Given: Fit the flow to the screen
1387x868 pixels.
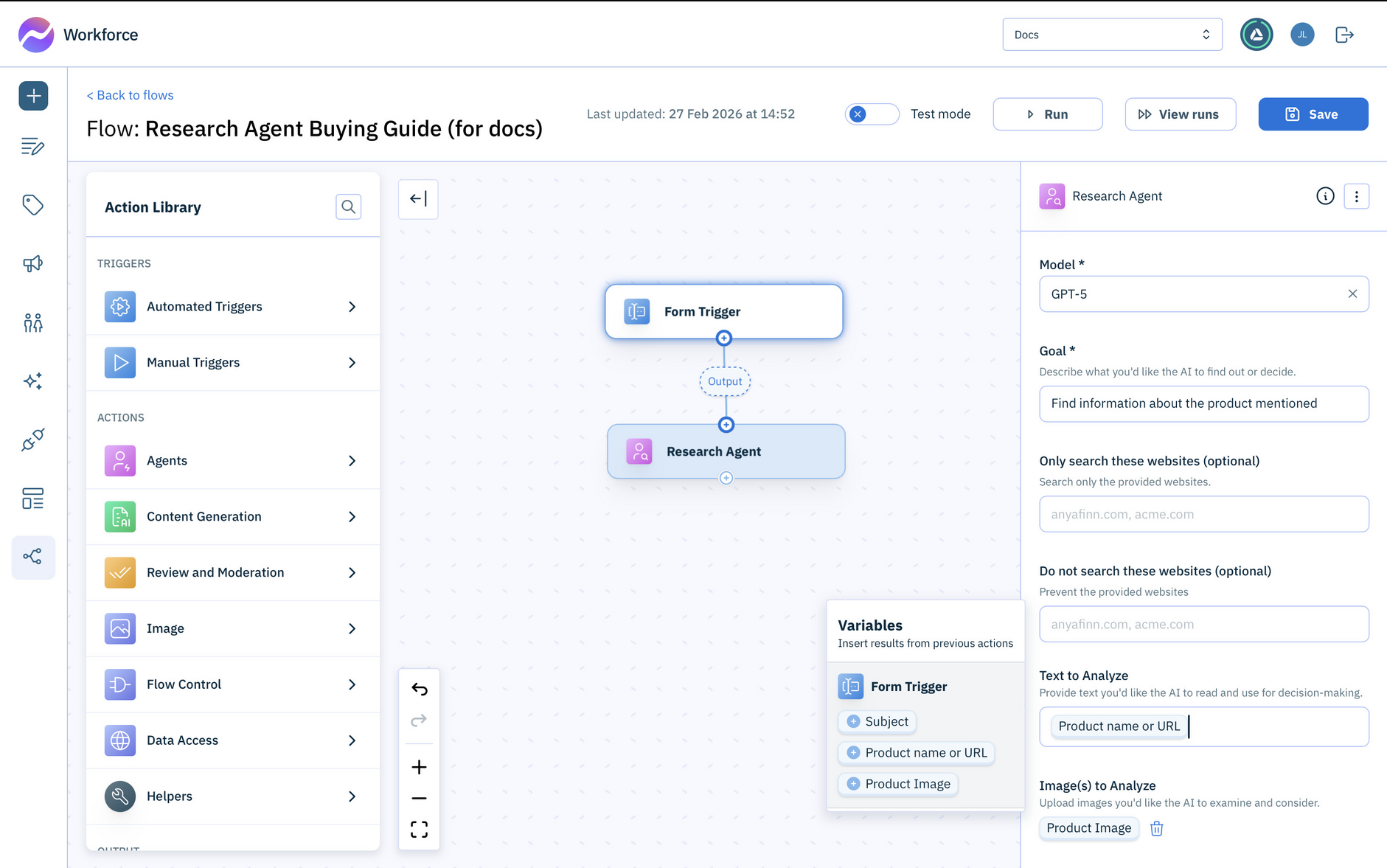Looking at the screenshot, I should click(x=419, y=829).
